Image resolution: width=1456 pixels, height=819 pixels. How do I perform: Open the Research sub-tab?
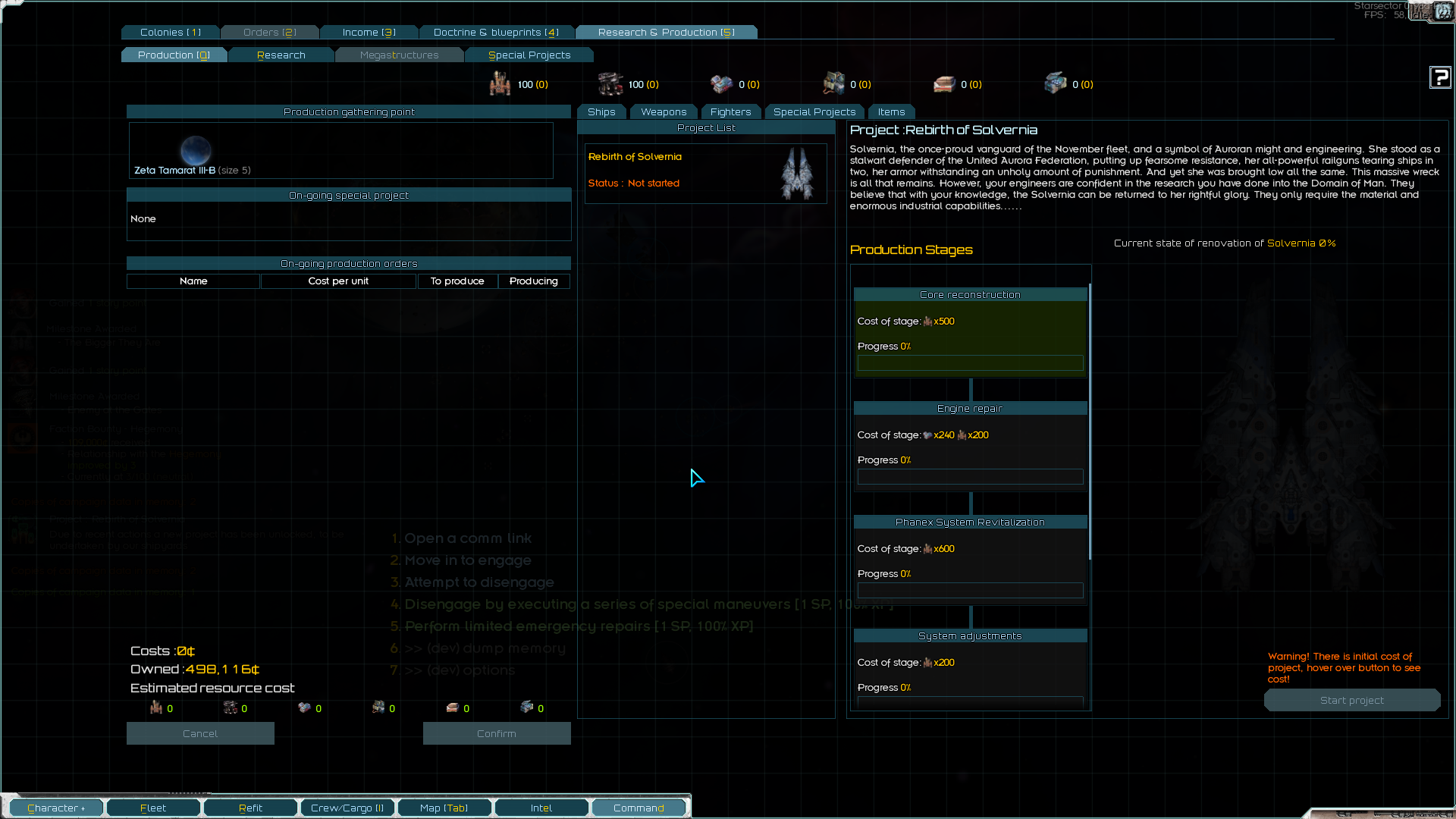[281, 55]
